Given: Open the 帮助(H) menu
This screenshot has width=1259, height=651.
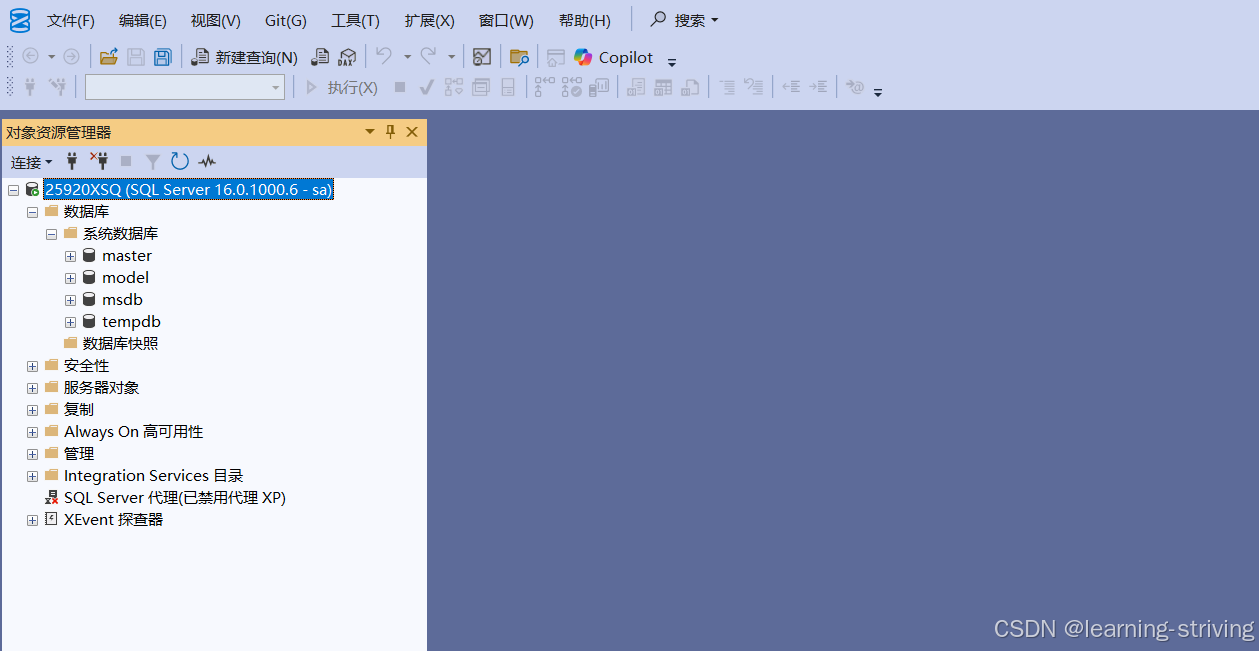Looking at the screenshot, I should point(585,20).
